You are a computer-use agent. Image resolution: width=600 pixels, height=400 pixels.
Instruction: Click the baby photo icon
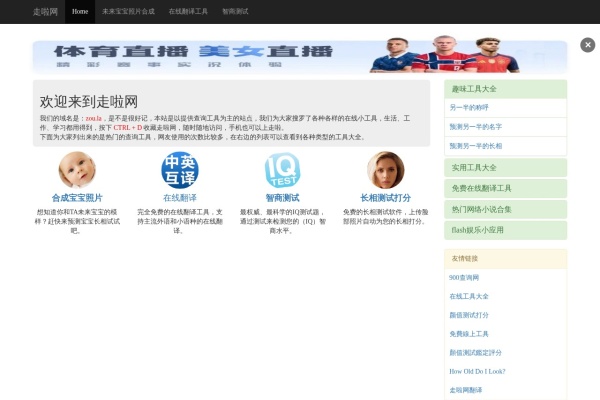pyautogui.click(x=77, y=170)
